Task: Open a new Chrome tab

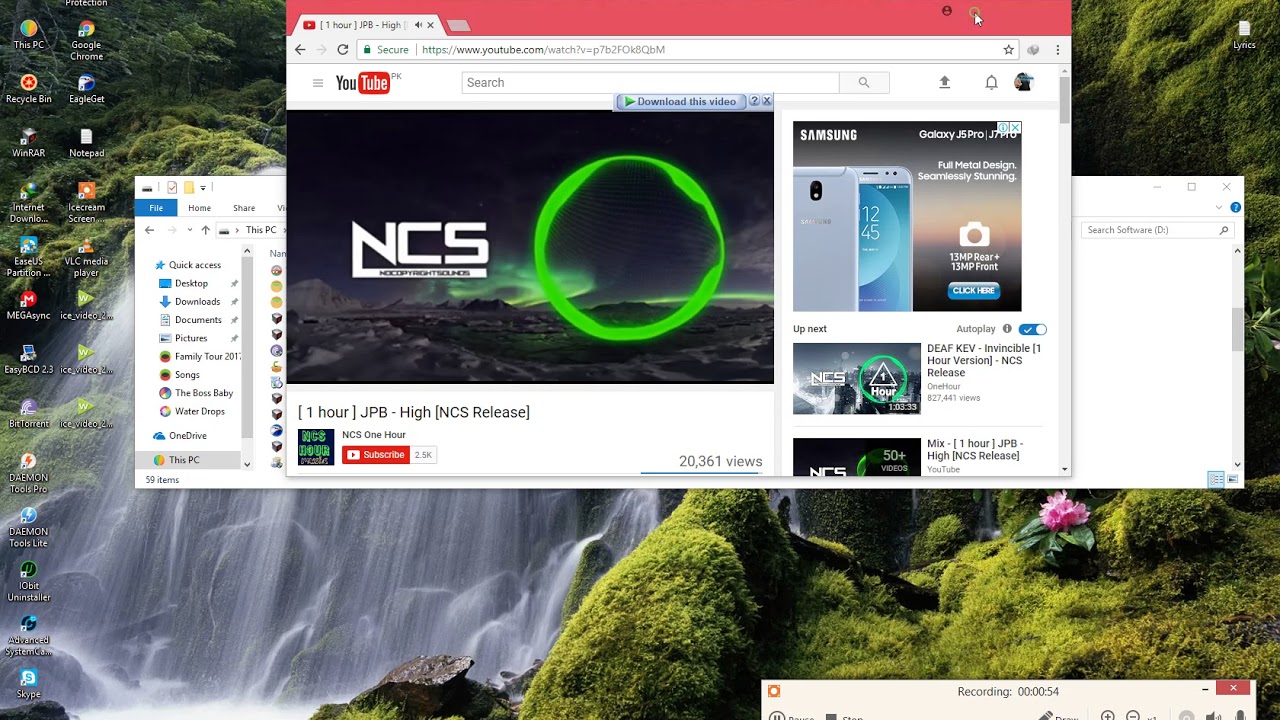Action: (458, 25)
